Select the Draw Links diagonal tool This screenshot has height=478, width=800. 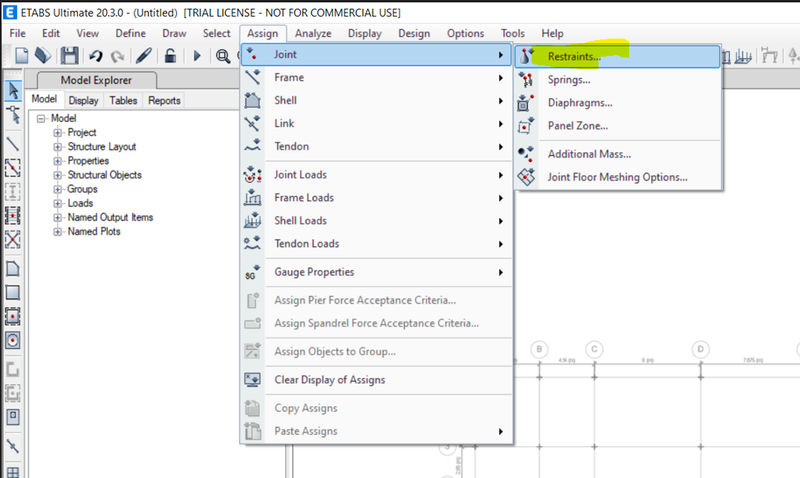click(x=13, y=446)
